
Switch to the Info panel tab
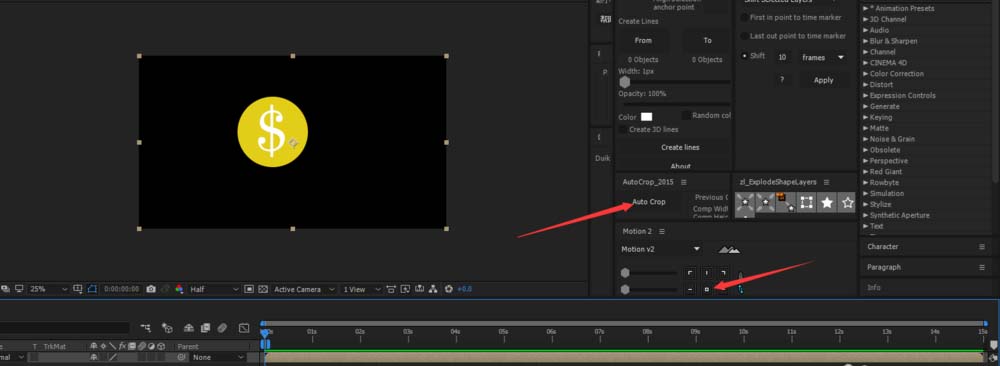(874, 288)
